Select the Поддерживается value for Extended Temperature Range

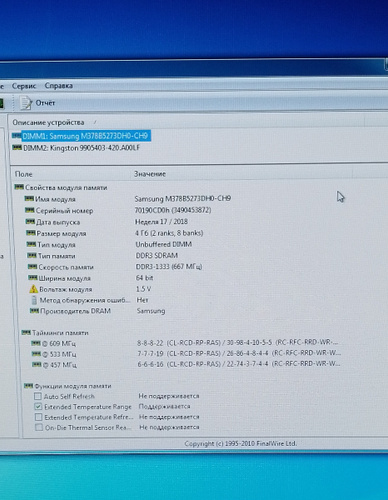click(164, 406)
